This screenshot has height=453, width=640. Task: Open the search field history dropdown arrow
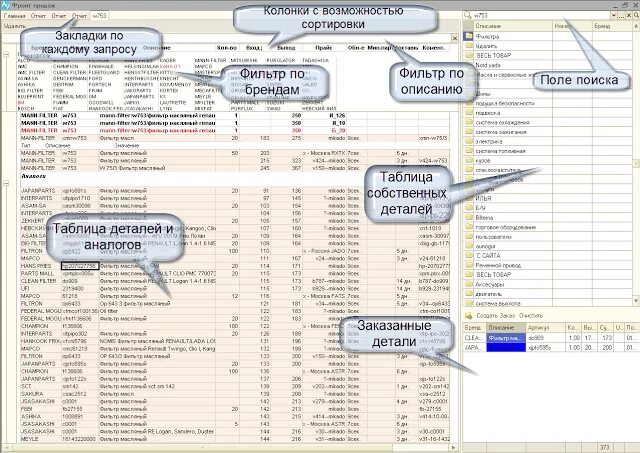click(613, 16)
